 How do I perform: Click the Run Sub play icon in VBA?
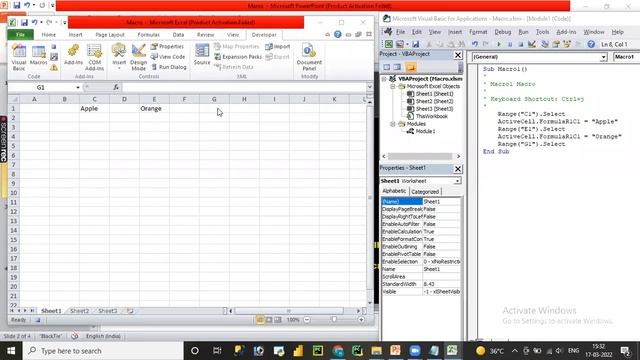click(x=498, y=44)
